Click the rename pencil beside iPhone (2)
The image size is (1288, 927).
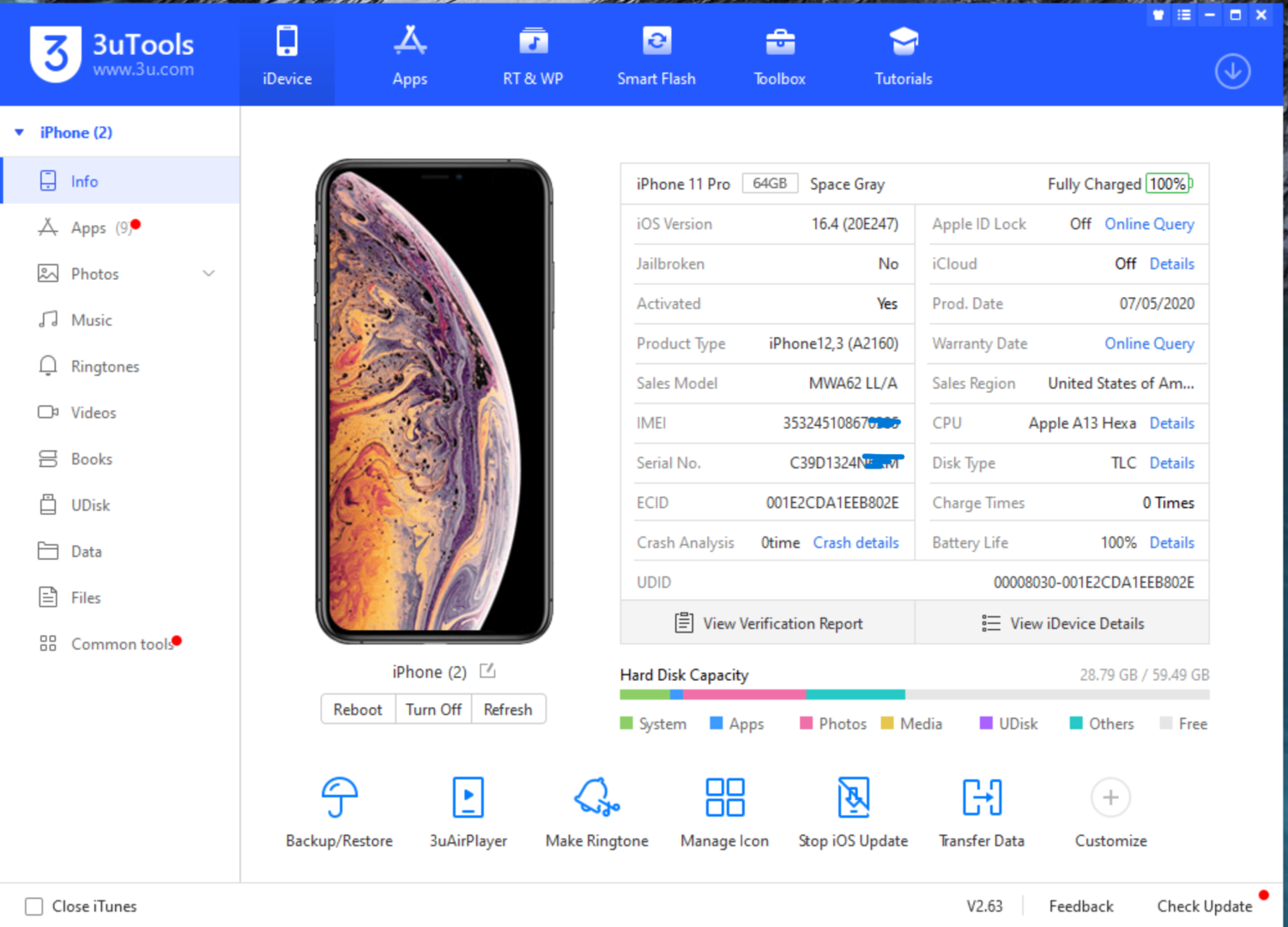[x=487, y=671]
